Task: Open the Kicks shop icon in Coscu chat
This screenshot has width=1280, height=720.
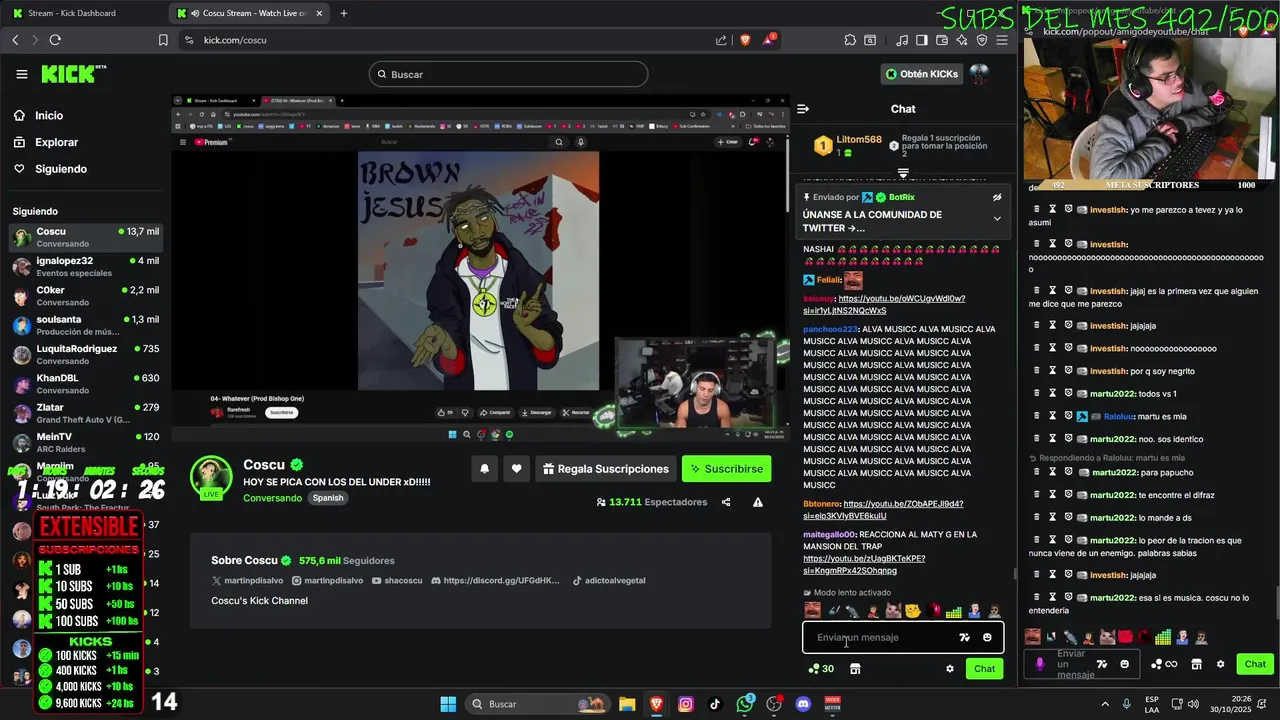Action: tap(855, 669)
